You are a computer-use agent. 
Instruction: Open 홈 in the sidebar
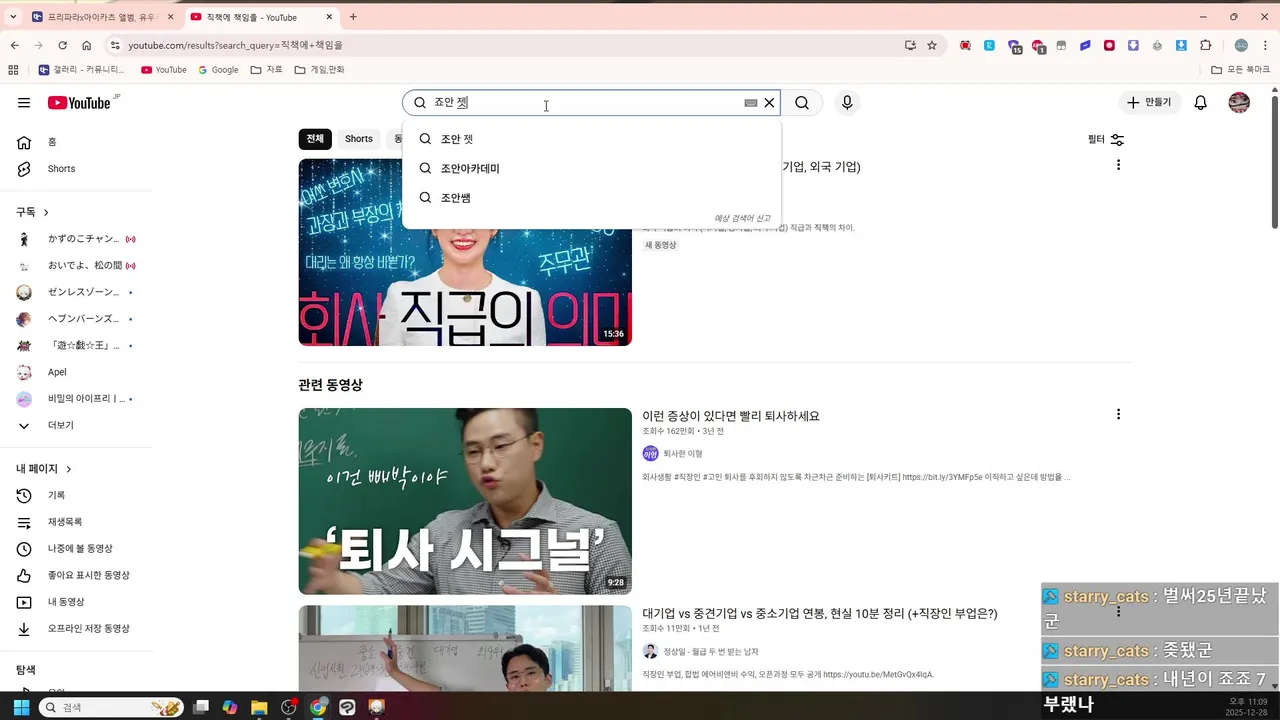coord(78,142)
